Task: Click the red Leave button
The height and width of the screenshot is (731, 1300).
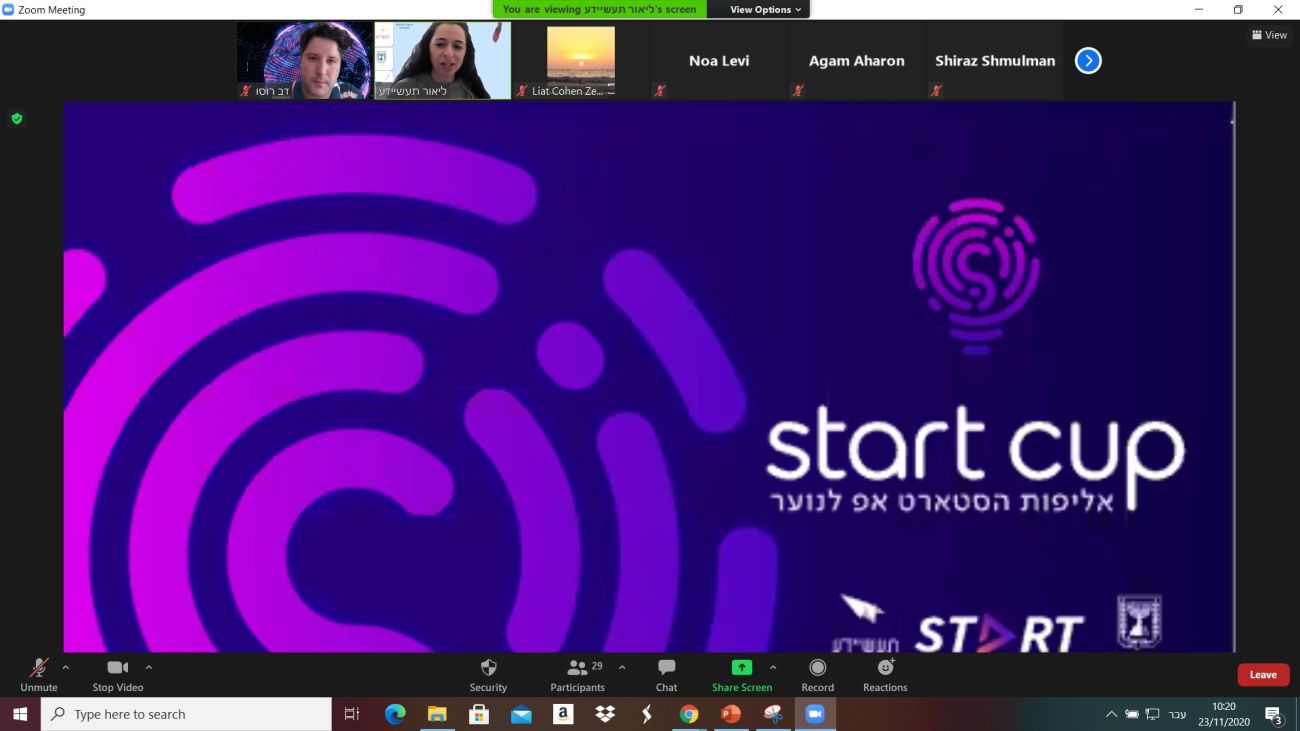Action: pos(1263,675)
